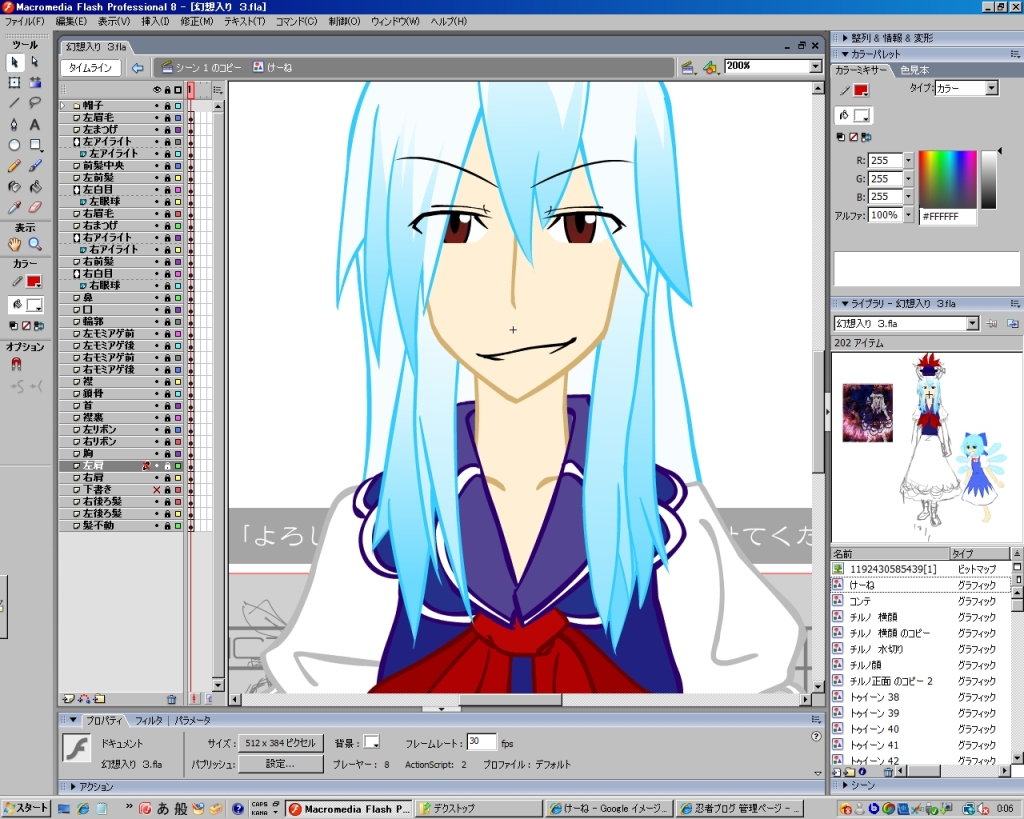
Task: Toggle lock on the 左眉毛 layer
Action: click(x=167, y=118)
